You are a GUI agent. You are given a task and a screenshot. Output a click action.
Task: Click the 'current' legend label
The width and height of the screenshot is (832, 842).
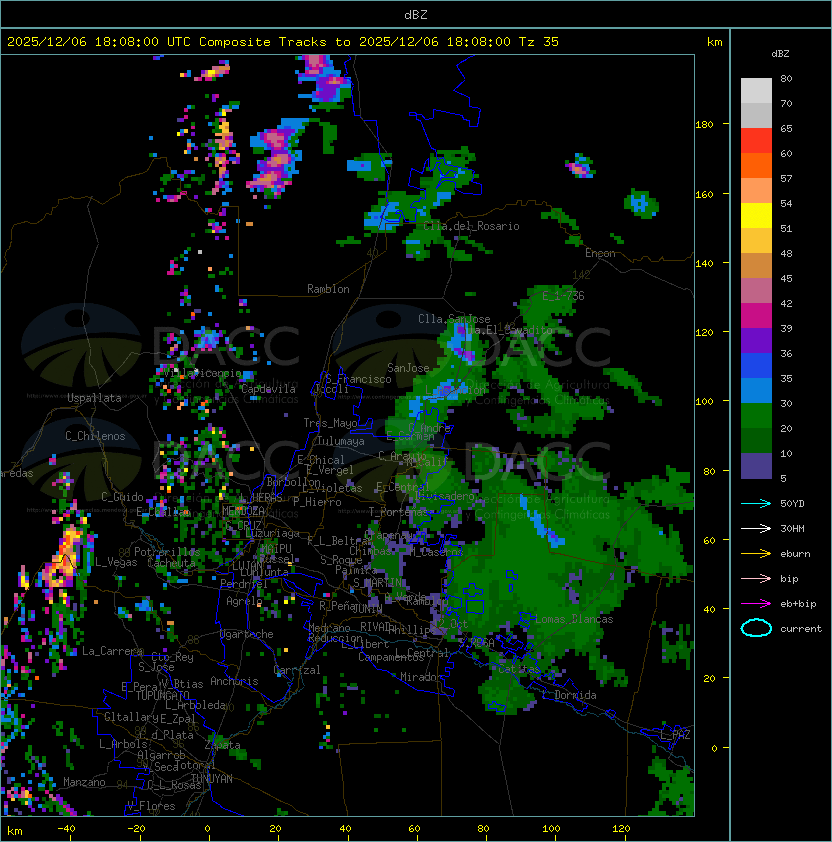tap(801, 629)
